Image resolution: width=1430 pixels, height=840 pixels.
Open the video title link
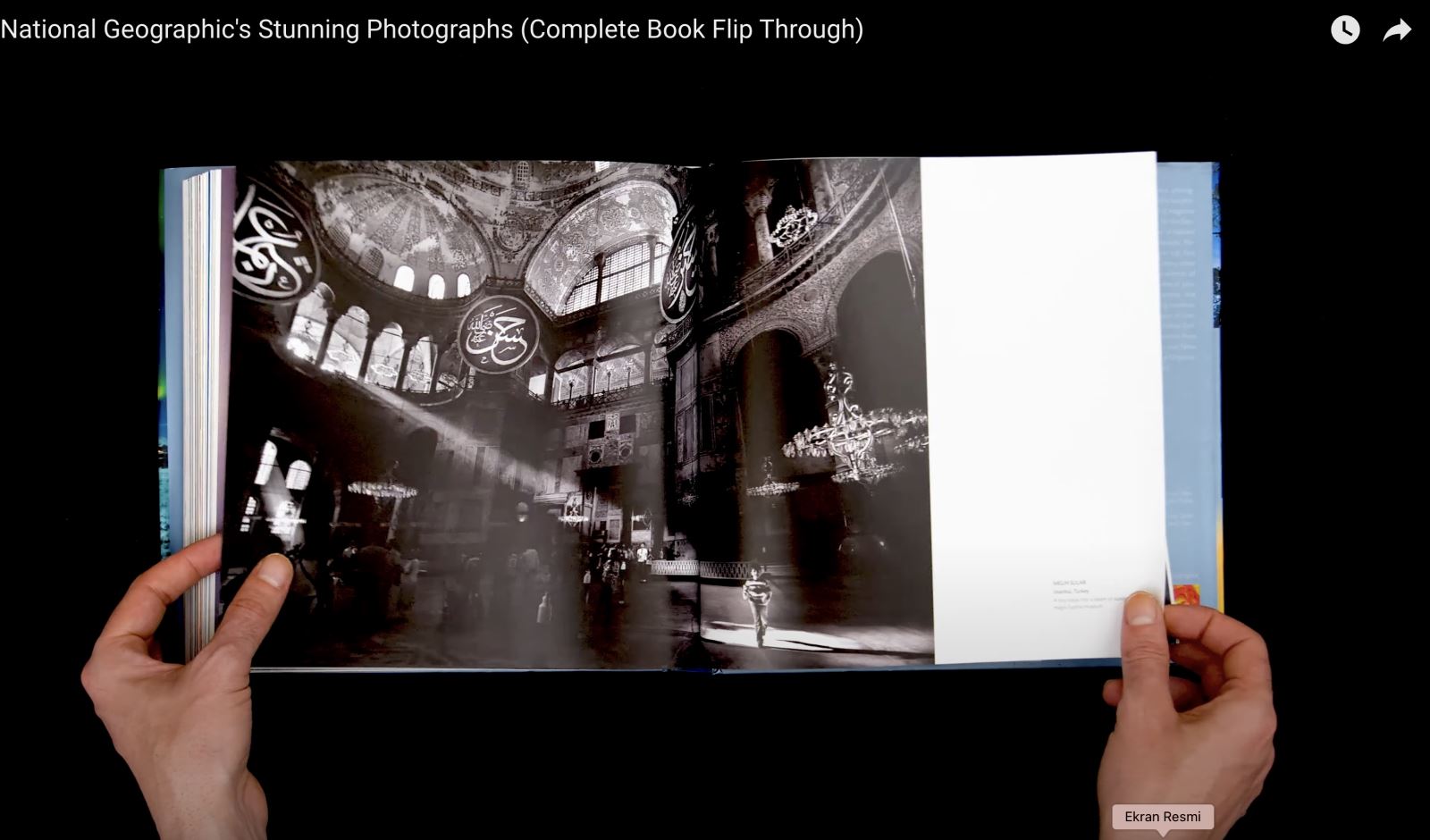pyautogui.click(x=432, y=29)
